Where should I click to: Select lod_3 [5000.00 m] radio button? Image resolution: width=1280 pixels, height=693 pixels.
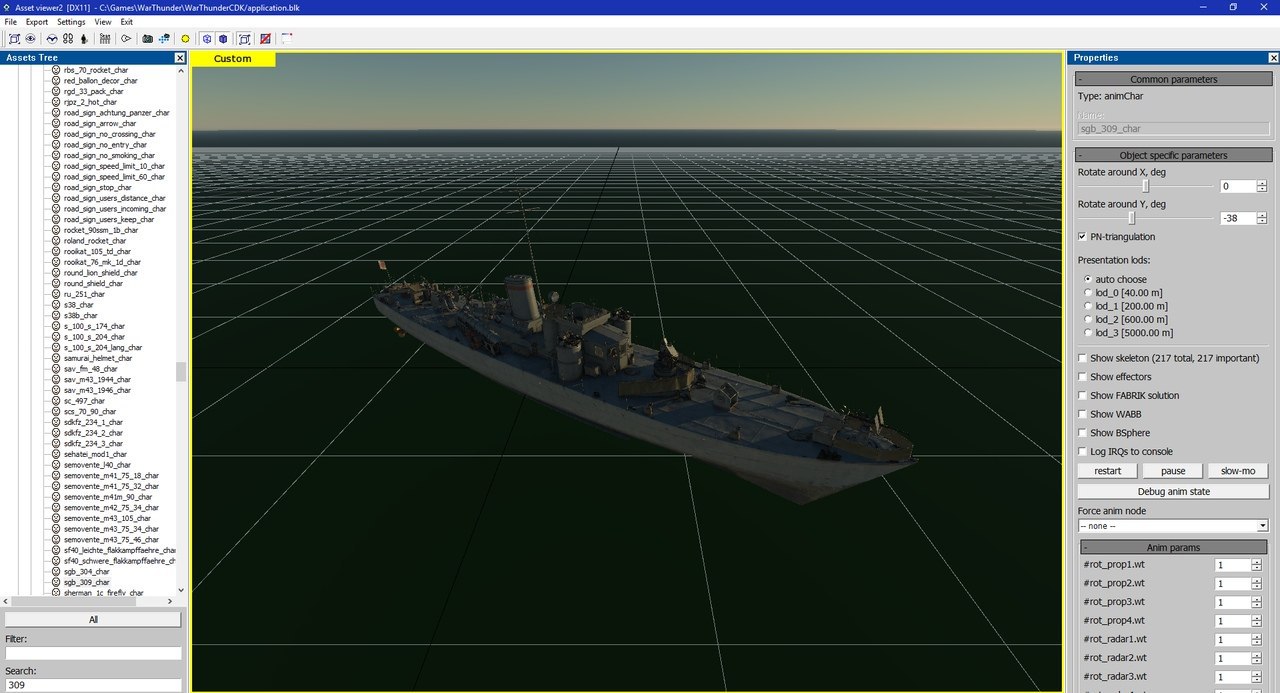point(1088,333)
